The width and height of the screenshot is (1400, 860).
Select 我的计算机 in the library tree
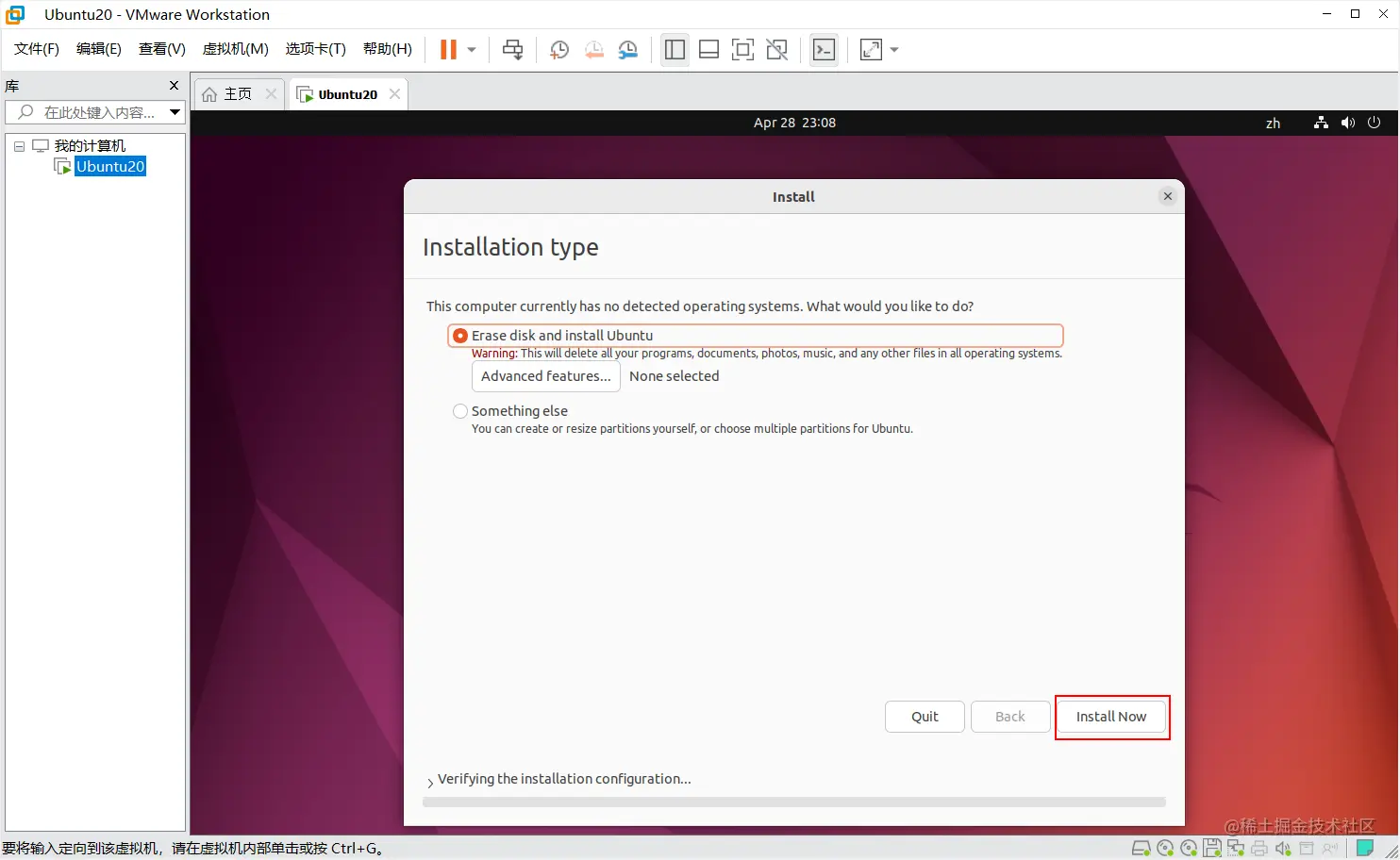coord(90,146)
